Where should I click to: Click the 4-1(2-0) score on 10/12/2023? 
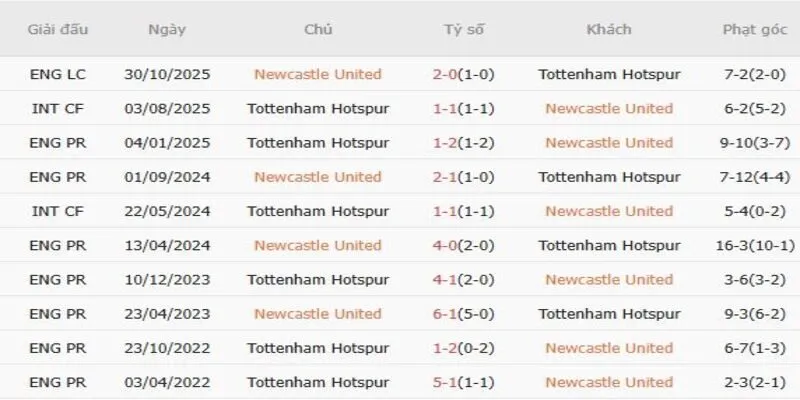[x=464, y=280]
